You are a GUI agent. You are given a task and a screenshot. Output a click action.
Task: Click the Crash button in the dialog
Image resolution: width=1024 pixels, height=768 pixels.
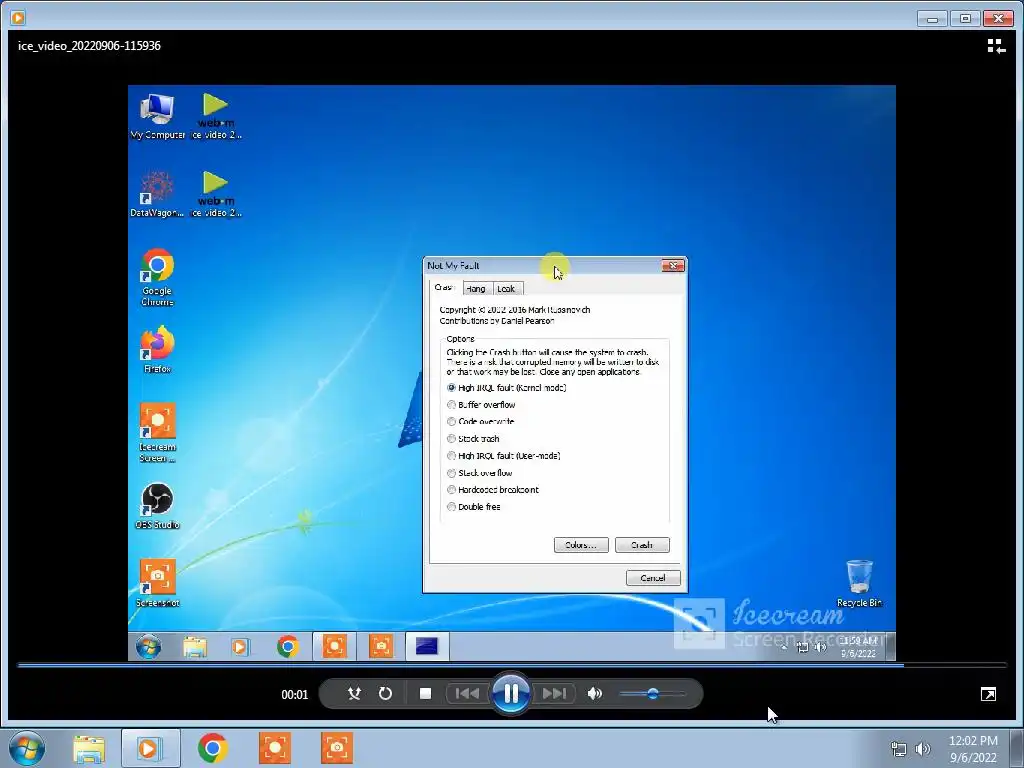coord(642,545)
